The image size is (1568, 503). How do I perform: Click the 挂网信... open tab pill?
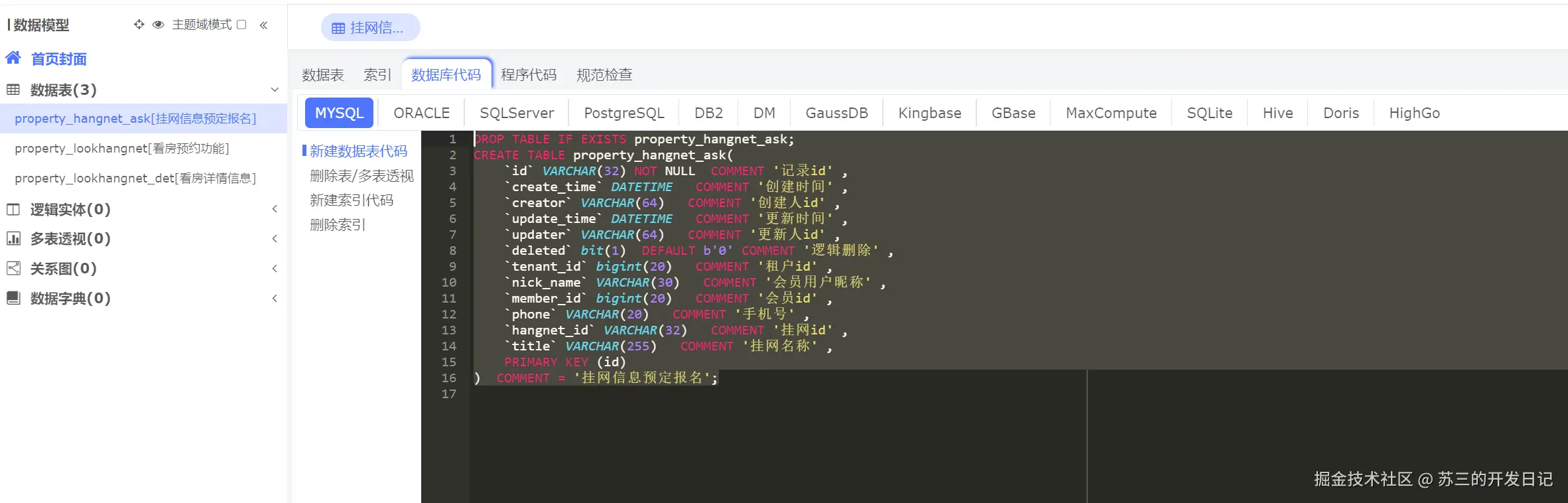(370, 27)
